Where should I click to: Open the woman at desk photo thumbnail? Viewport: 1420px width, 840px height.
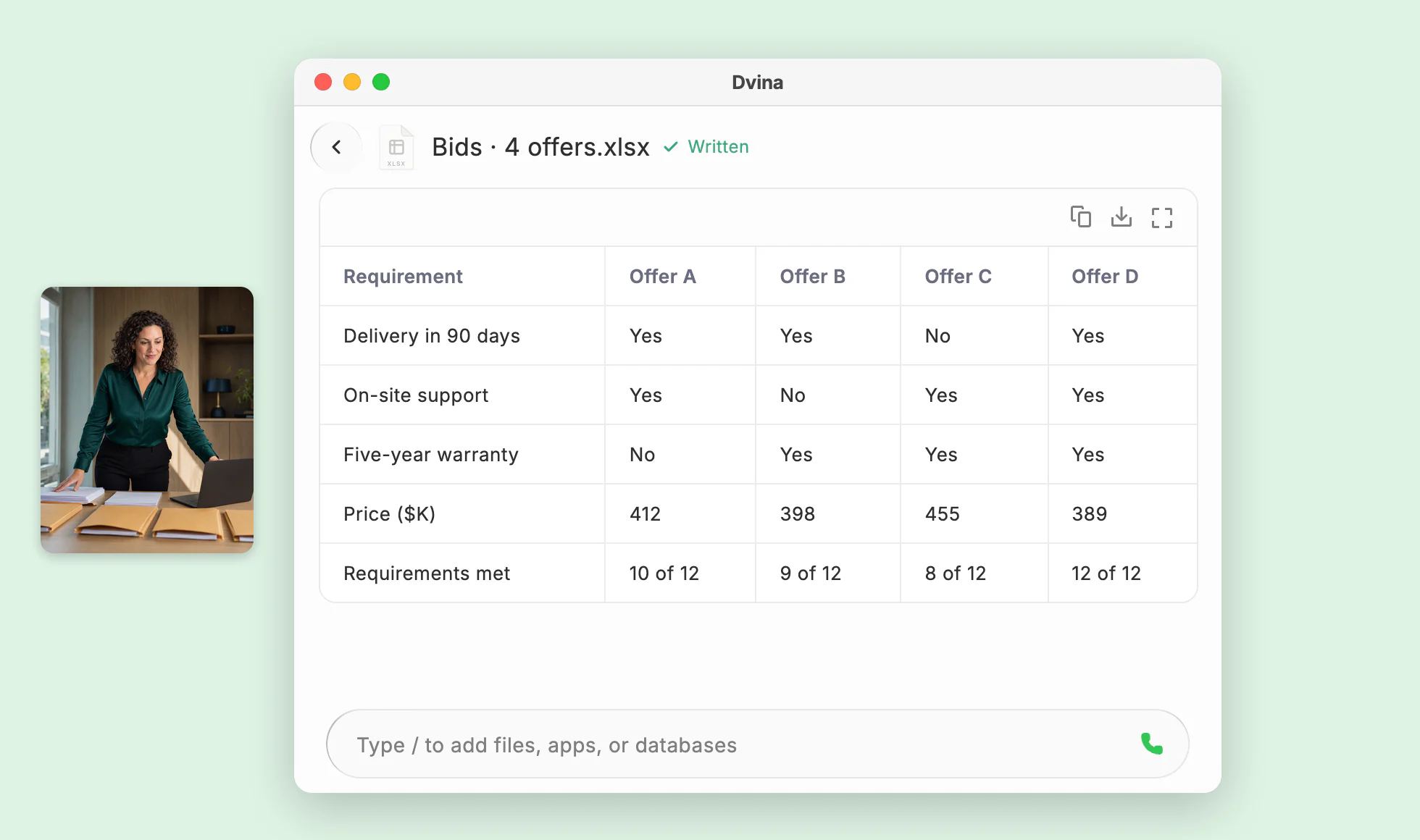(x=147, y=420)
